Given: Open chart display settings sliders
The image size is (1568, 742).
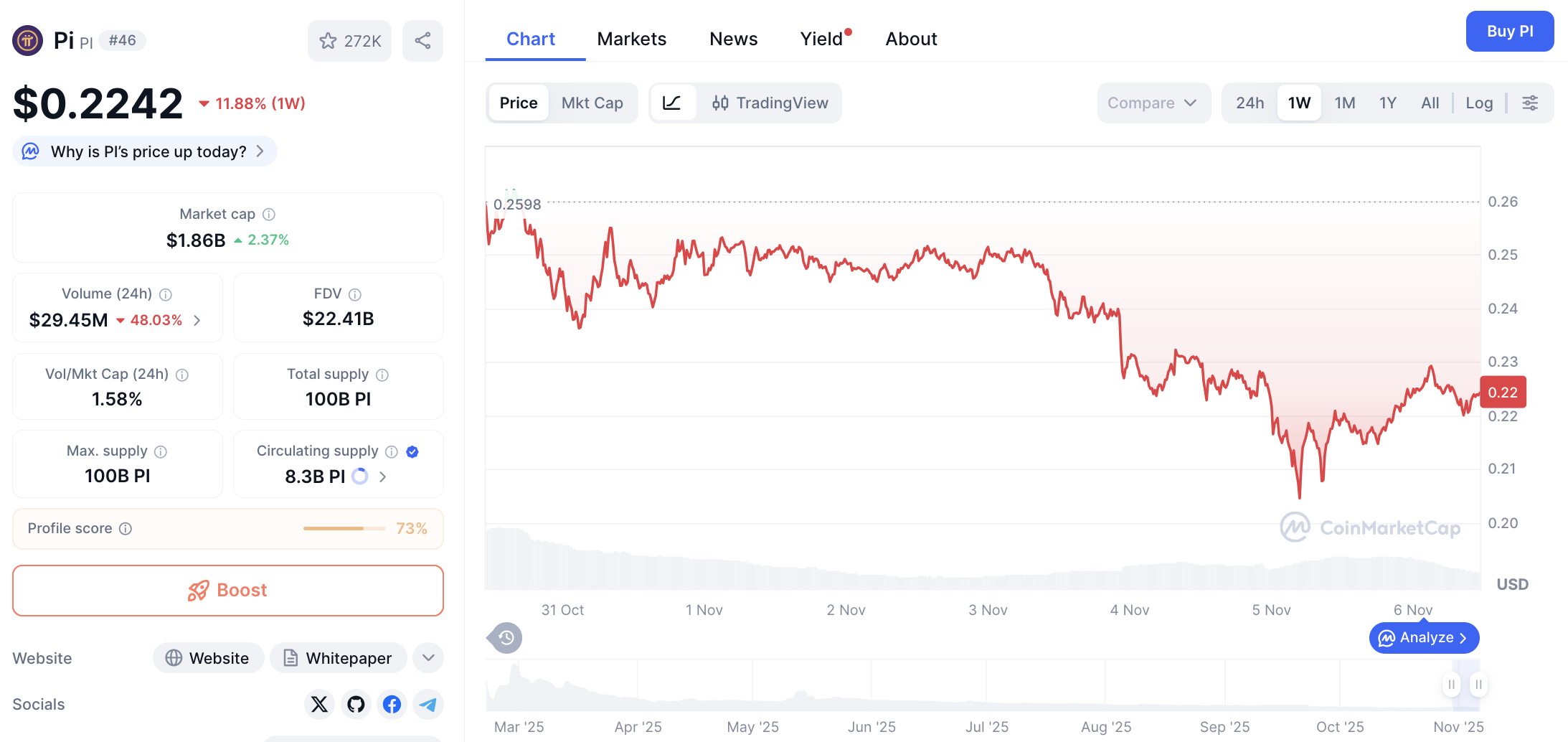Looking at the screenshot, I should point(1530,103).
